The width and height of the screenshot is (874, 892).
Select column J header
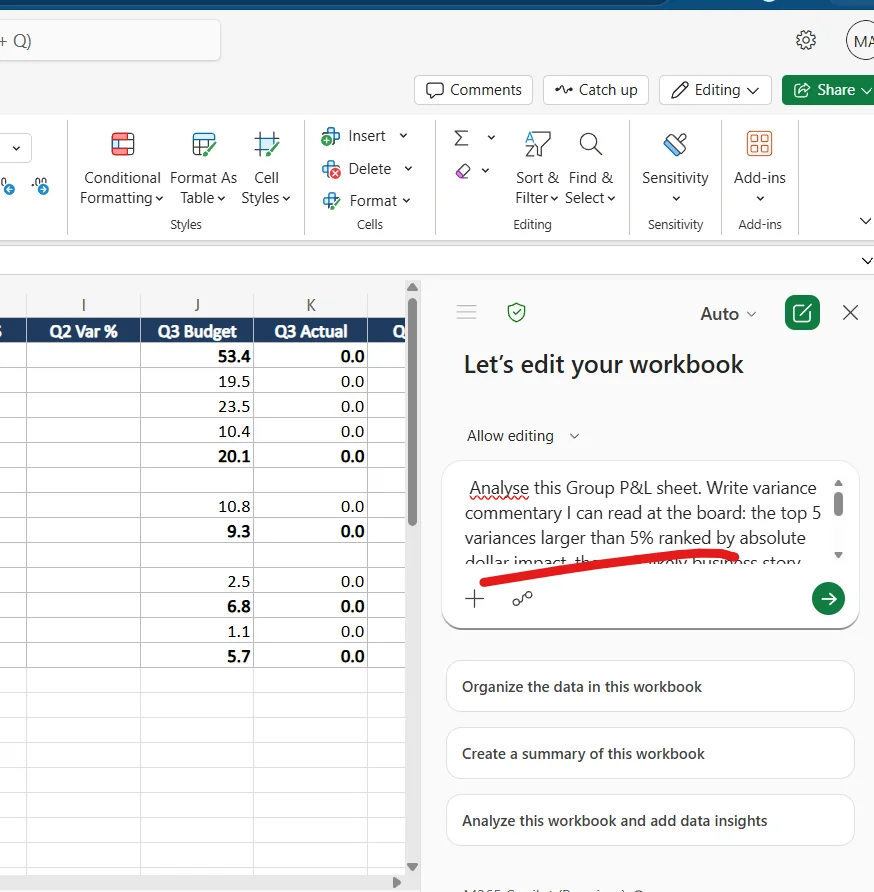click(x=197, y=305)
